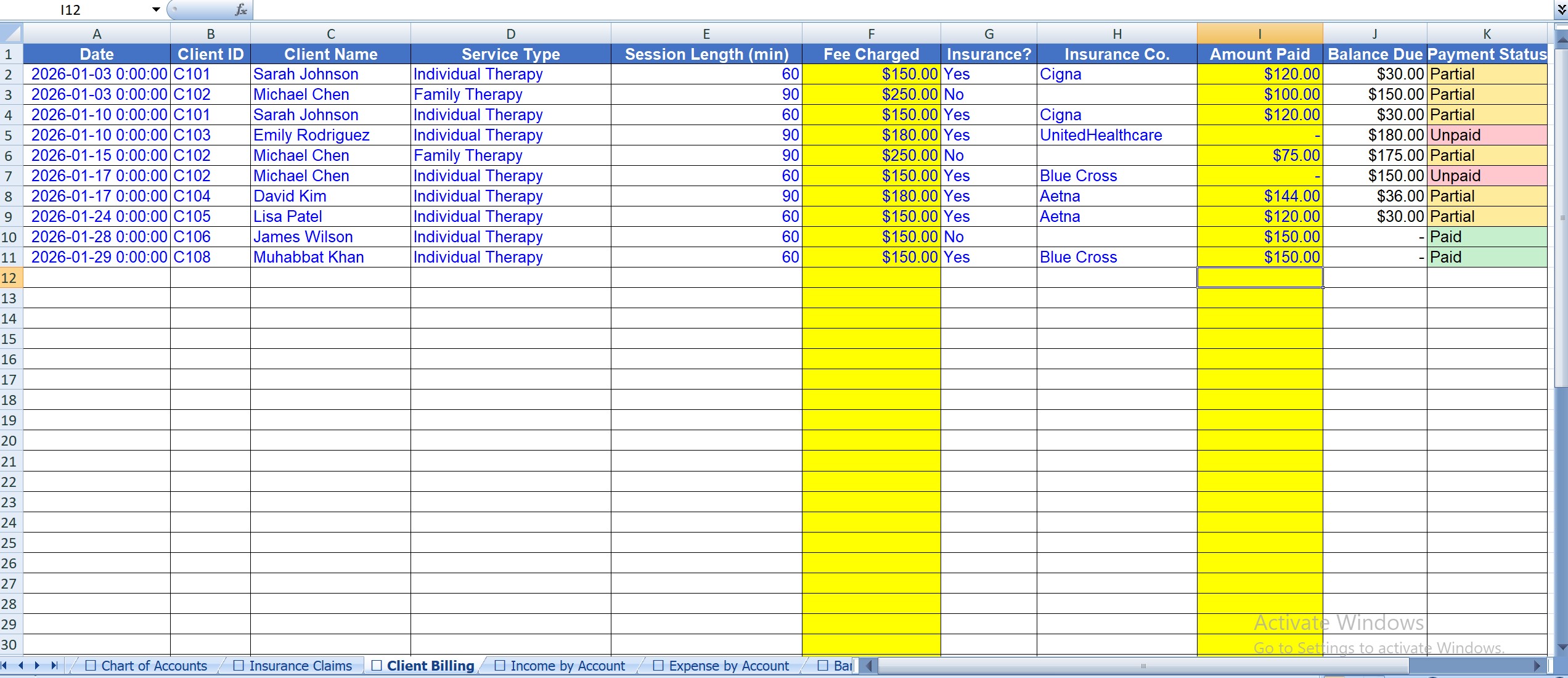This screenshot has height=678, width=1568.
Task: Click previous sheet navigation arrow
Action: tap(21, 666)
